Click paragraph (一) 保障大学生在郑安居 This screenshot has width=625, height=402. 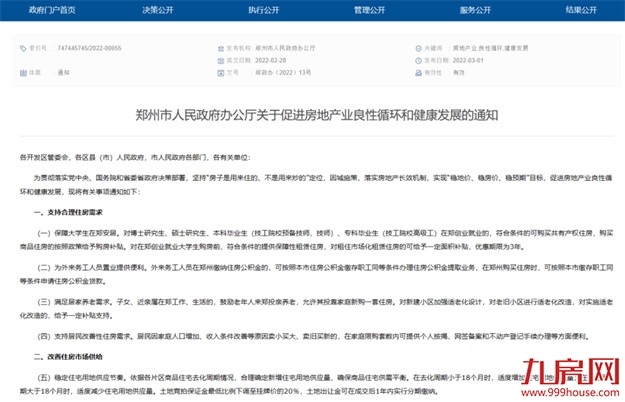click(x=316, y=240)
